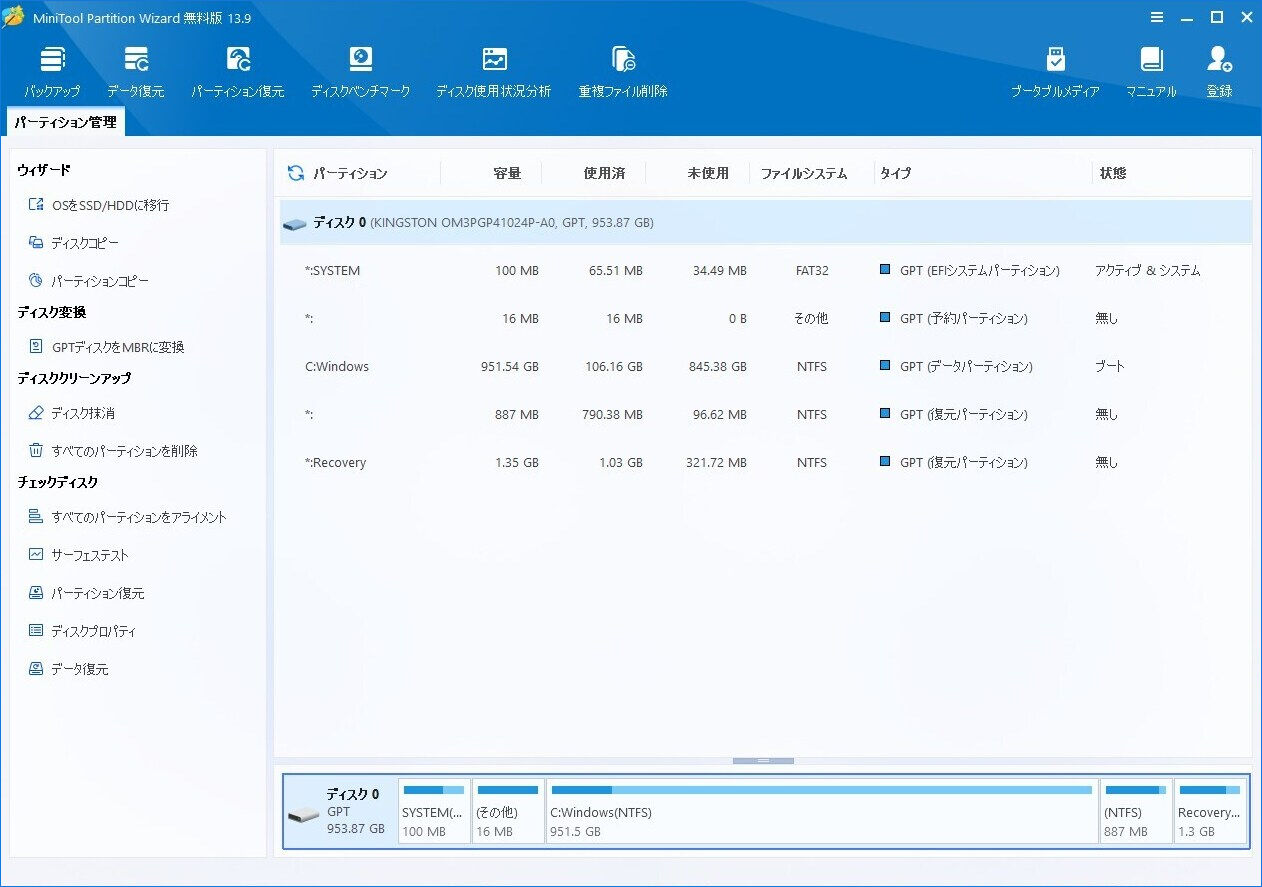Viewport: 1262px width, 887px height.
Task: Launch データ復元 from the top toolbar
Action: pos(136,71)
